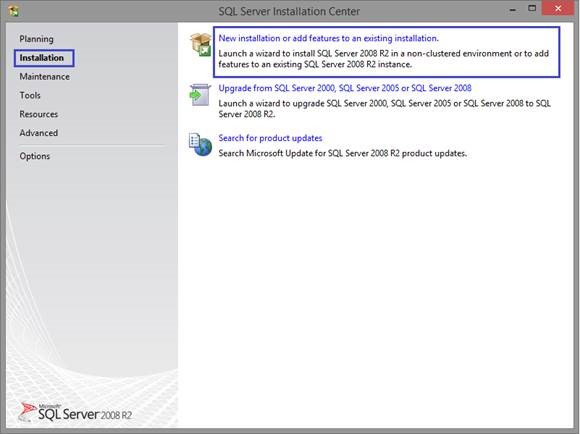
Task: Open Search for product updates link
Action: (x=270, y=138)
